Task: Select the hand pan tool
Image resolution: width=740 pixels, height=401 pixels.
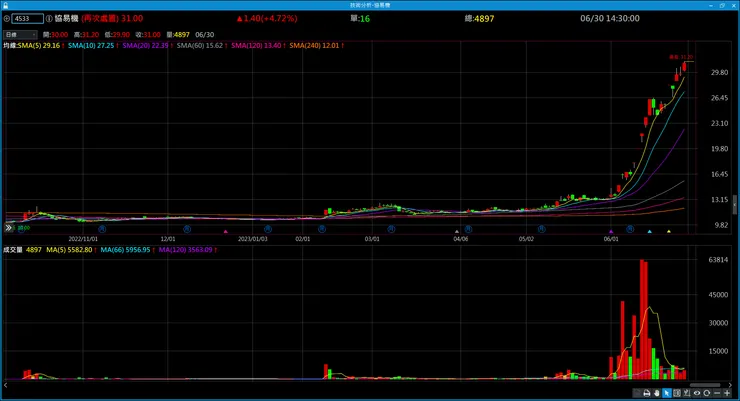Action: click(x=656, y=393)
